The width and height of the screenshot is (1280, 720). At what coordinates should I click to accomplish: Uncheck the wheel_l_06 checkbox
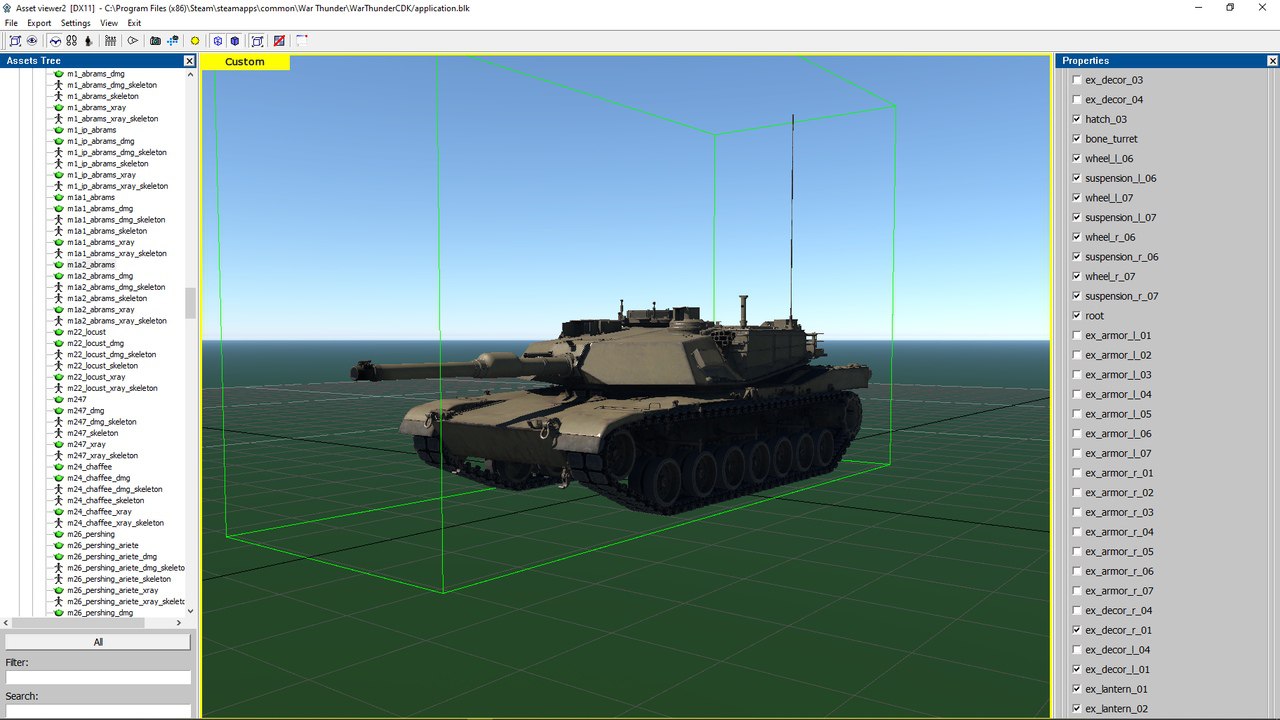pos(1077,158)
